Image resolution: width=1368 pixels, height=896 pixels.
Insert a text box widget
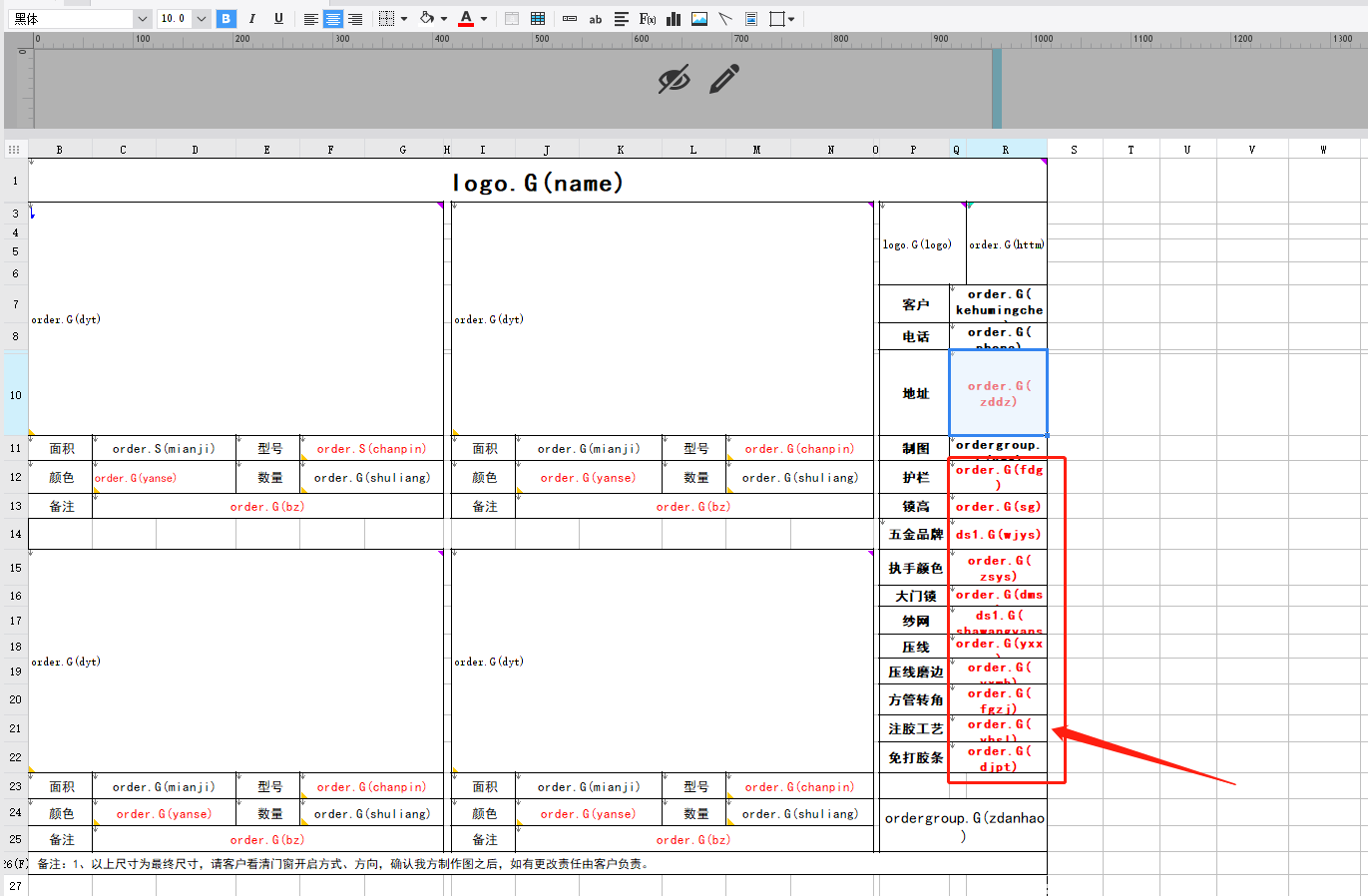[x=570, y=19]
